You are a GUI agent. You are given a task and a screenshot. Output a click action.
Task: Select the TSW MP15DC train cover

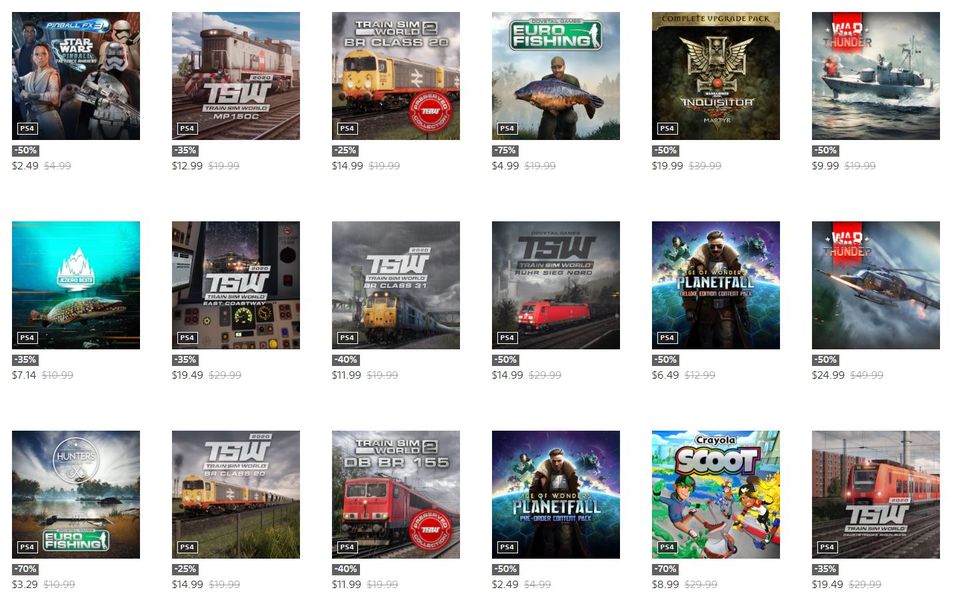[236, 76]
